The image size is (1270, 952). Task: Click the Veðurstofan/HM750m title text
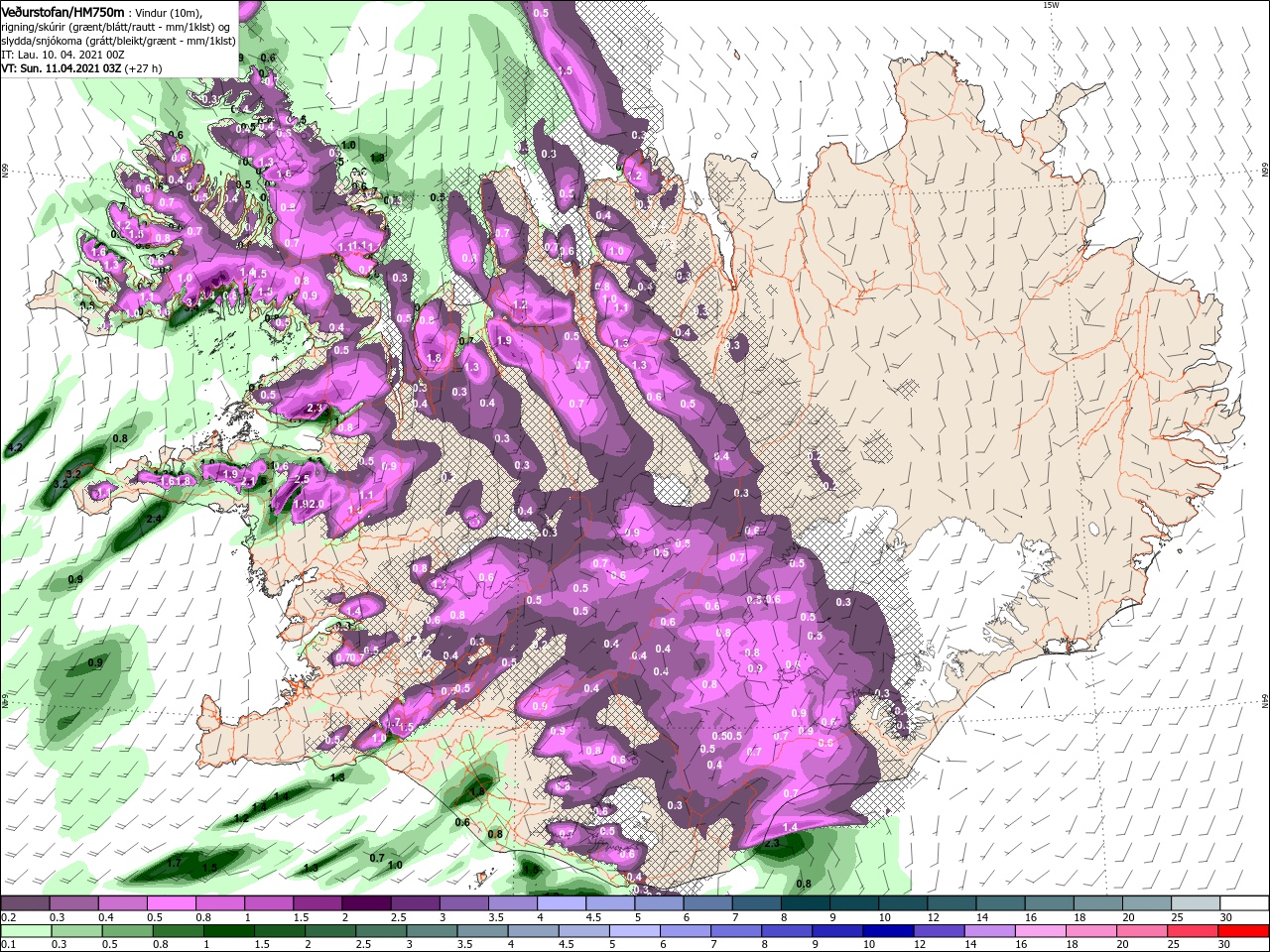point(63,12)
